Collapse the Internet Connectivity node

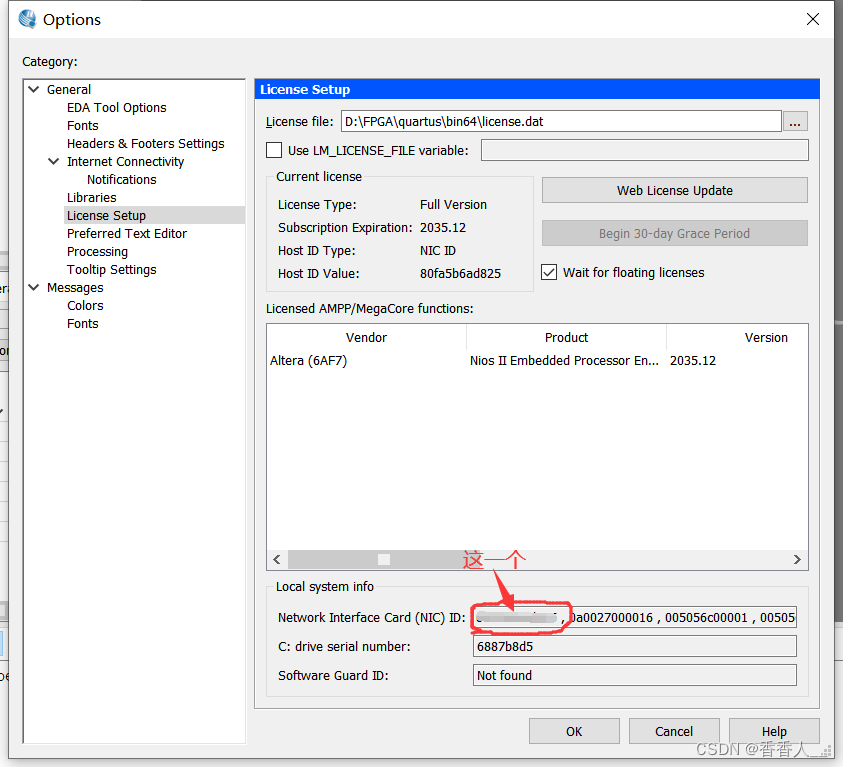click(54, 161)
